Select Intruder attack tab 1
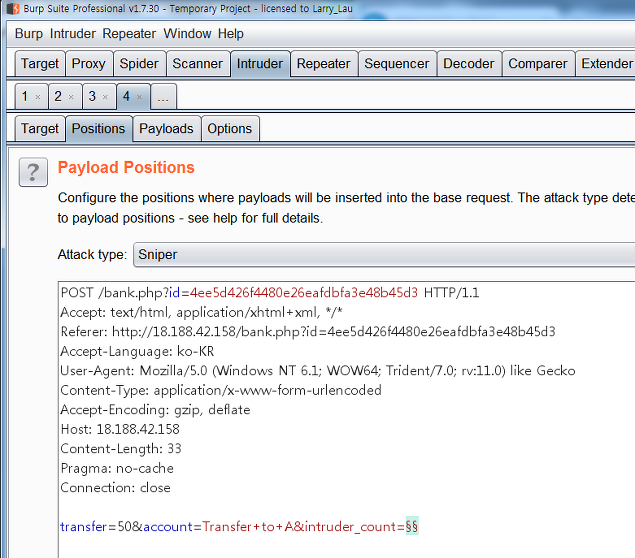This screenshot has height=558, width=635. point(25,96)
